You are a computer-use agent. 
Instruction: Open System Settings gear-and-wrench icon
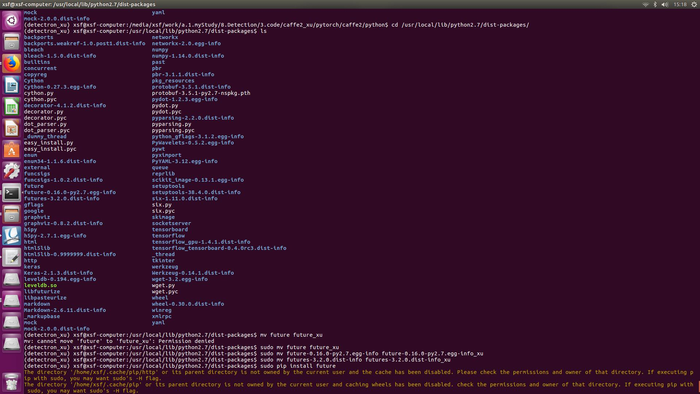[11, 171]
